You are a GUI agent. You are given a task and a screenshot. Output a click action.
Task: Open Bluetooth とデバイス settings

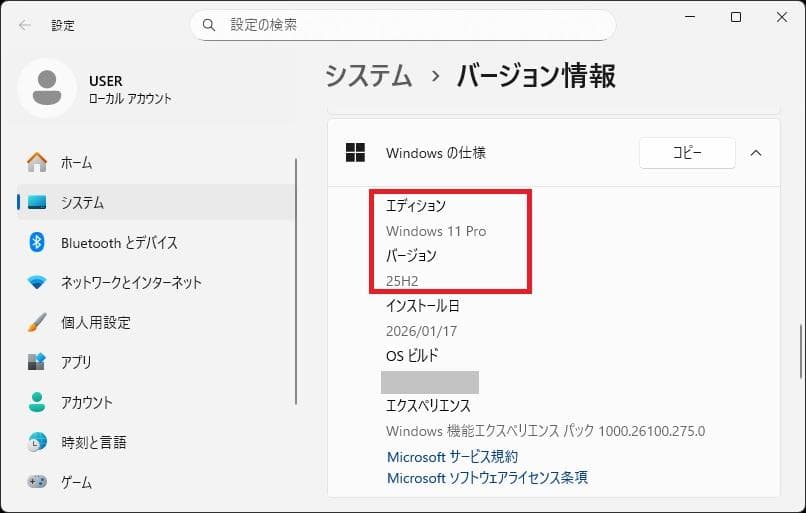(156, 242)
